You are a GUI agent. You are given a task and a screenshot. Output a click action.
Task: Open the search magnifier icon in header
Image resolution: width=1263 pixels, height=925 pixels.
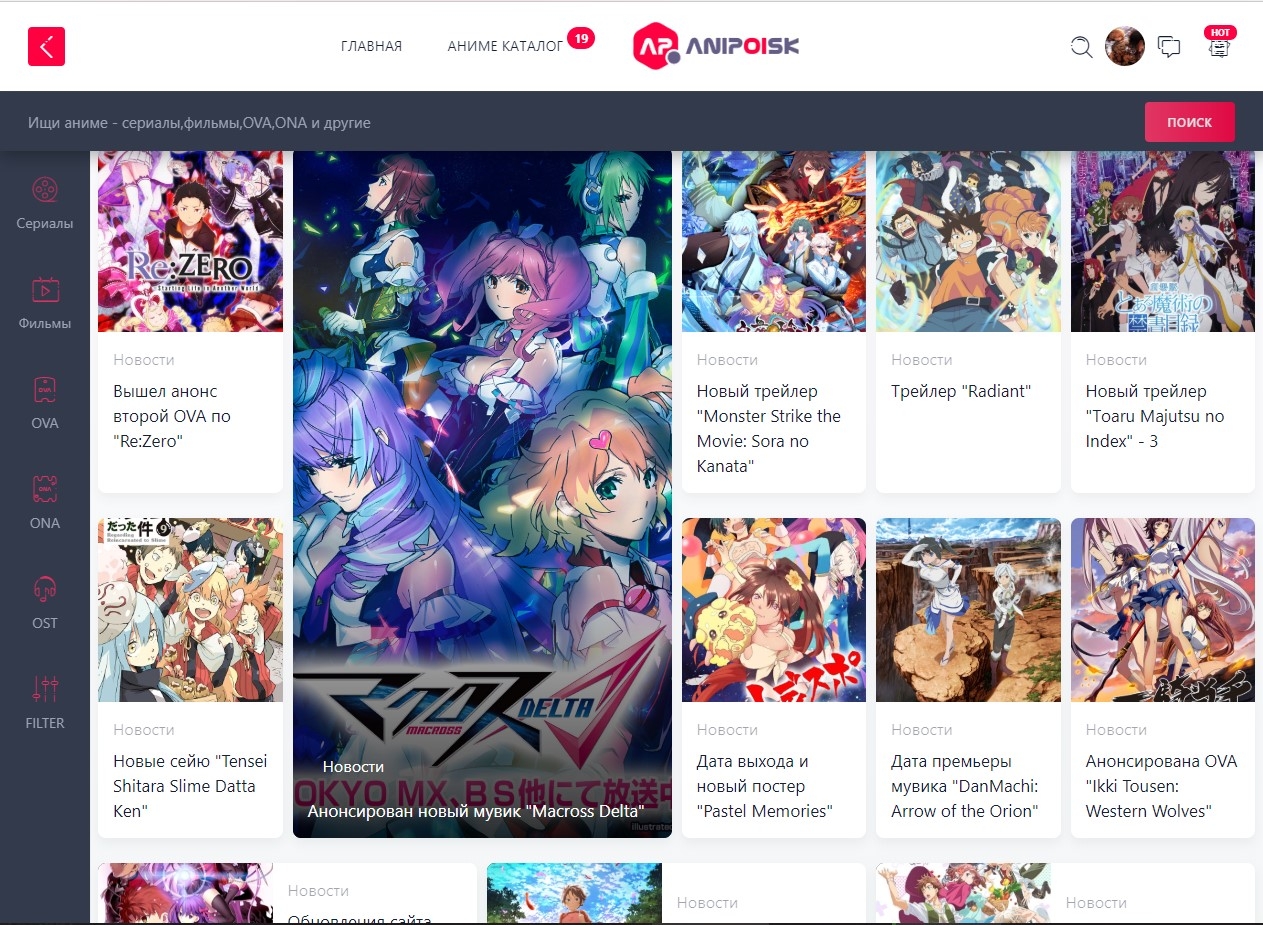coord(1081,47)
